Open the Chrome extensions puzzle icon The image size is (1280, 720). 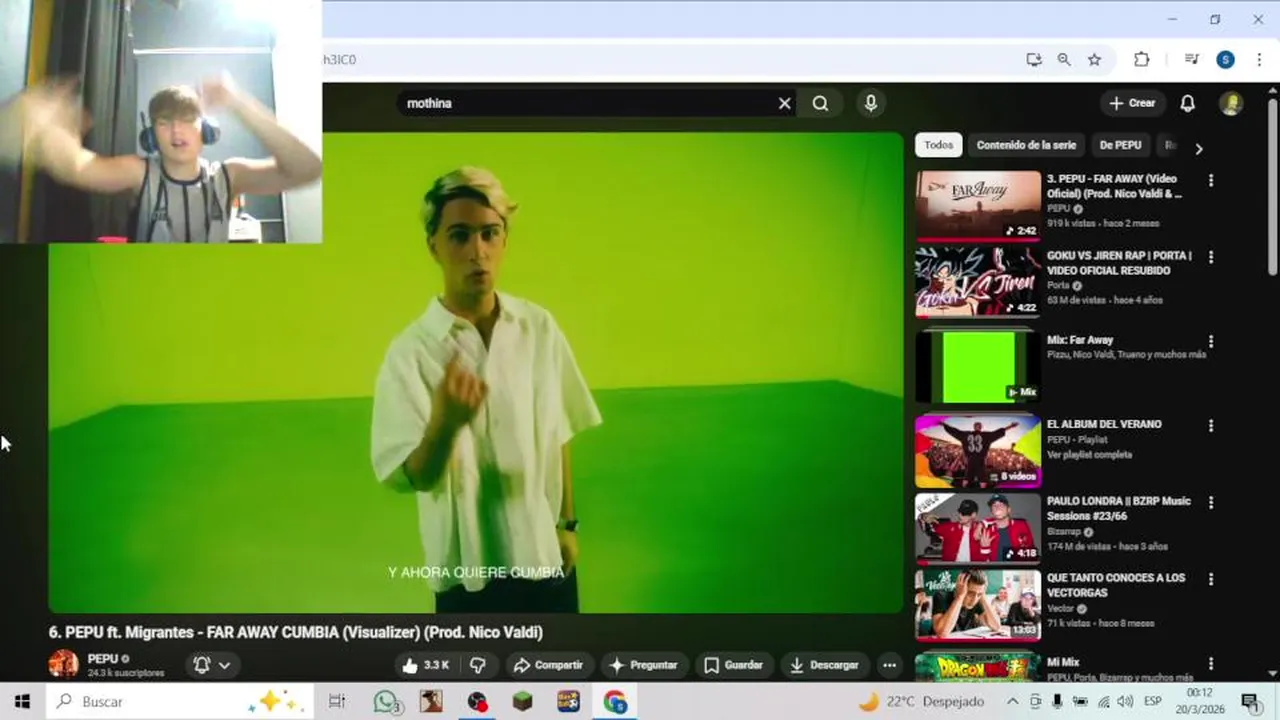(x=1141, y=60)
